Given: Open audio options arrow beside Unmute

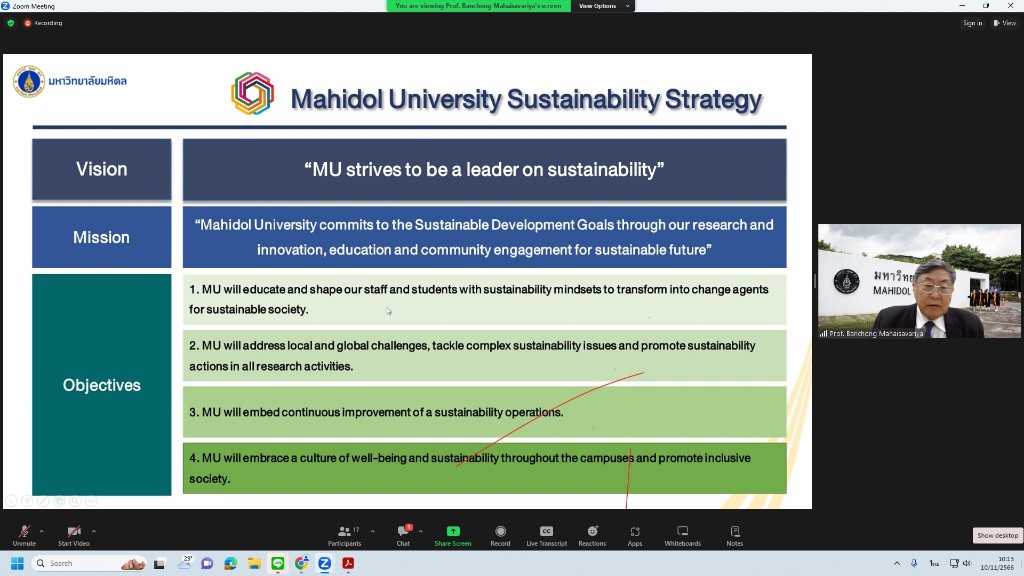Looking at the screenshot, I should point(42,531).
